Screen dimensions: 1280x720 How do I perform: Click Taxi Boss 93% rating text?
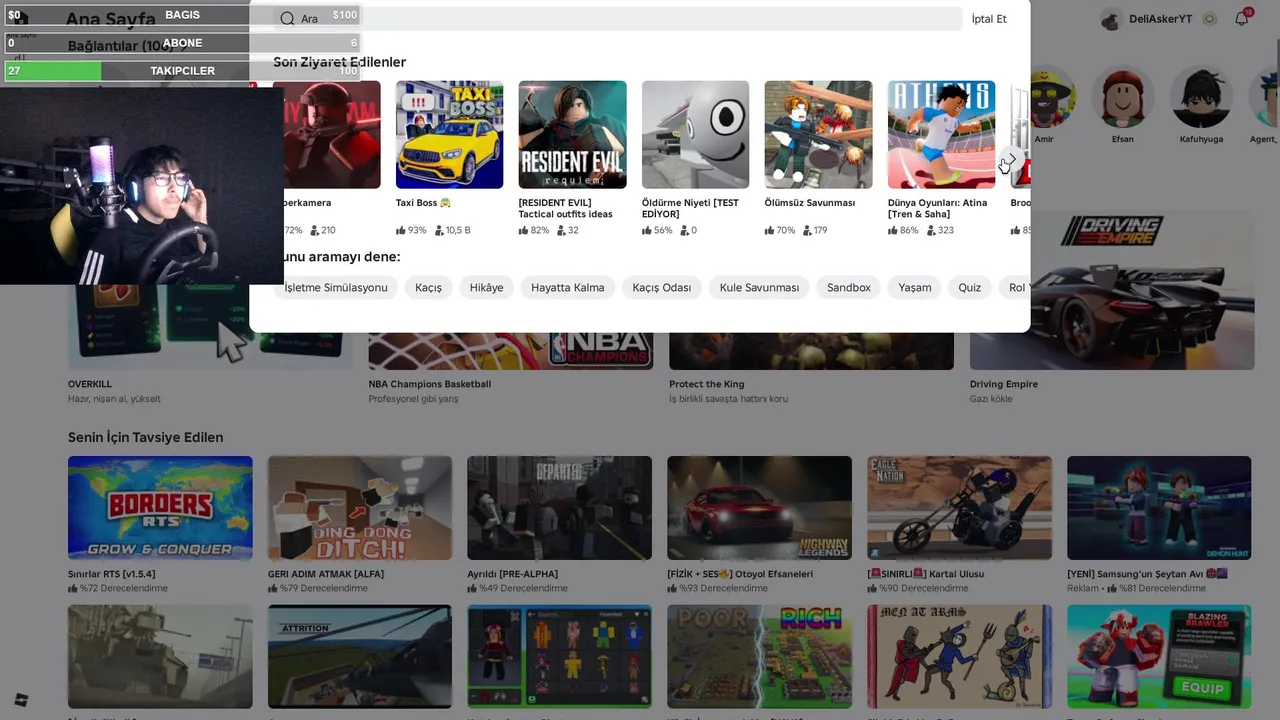click(411, 230)
